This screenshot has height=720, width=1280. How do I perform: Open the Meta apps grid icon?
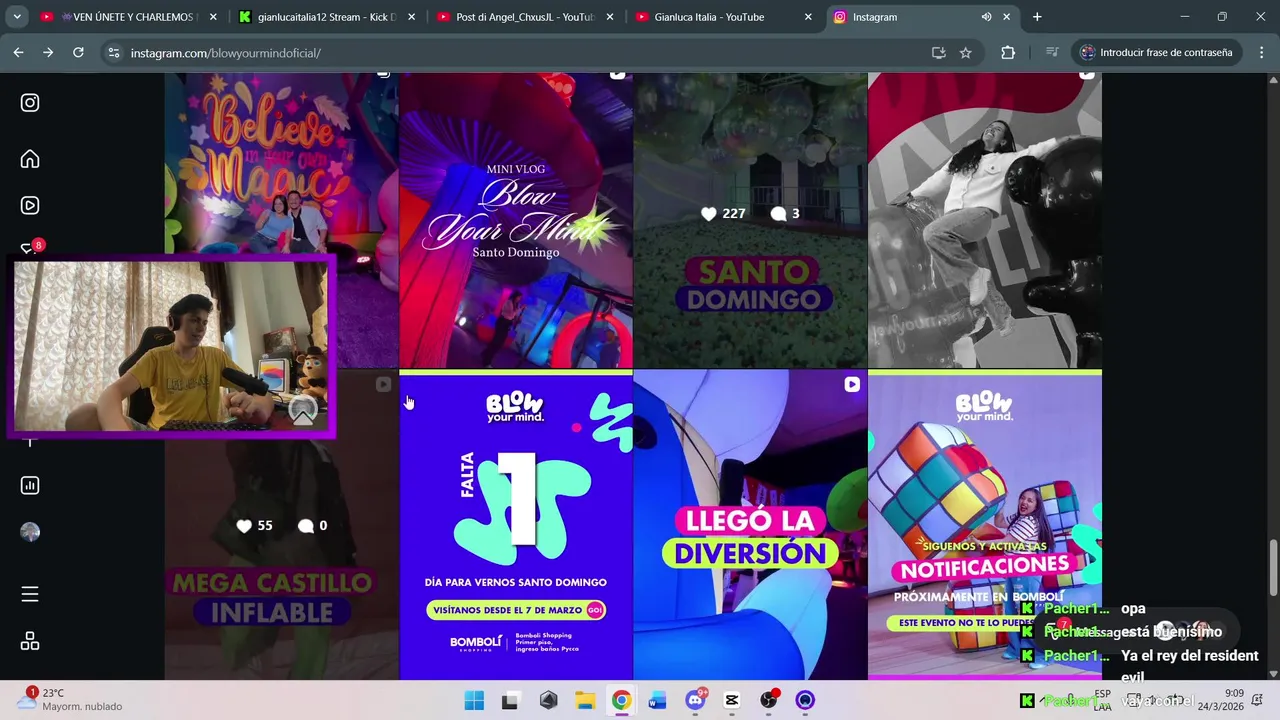[x=30, y=641]
